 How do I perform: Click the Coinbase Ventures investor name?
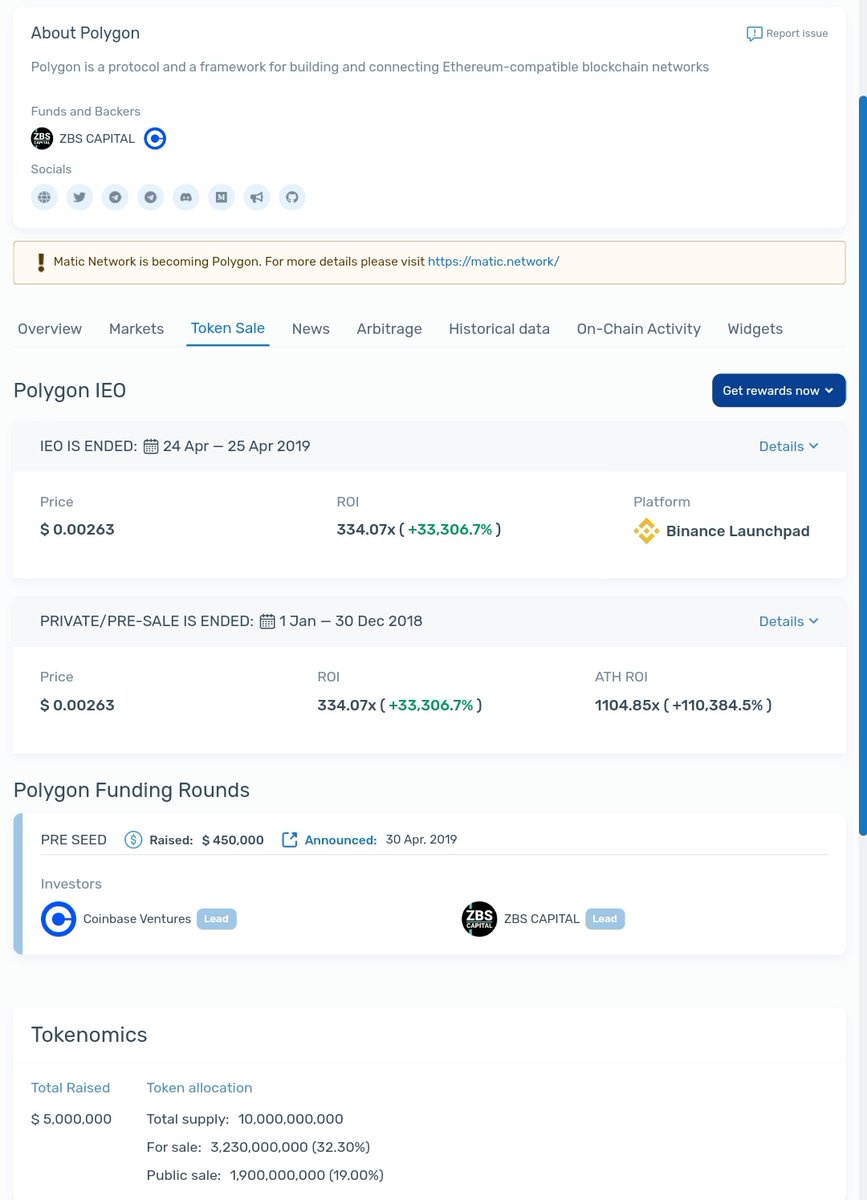click(x=137, y=919)
